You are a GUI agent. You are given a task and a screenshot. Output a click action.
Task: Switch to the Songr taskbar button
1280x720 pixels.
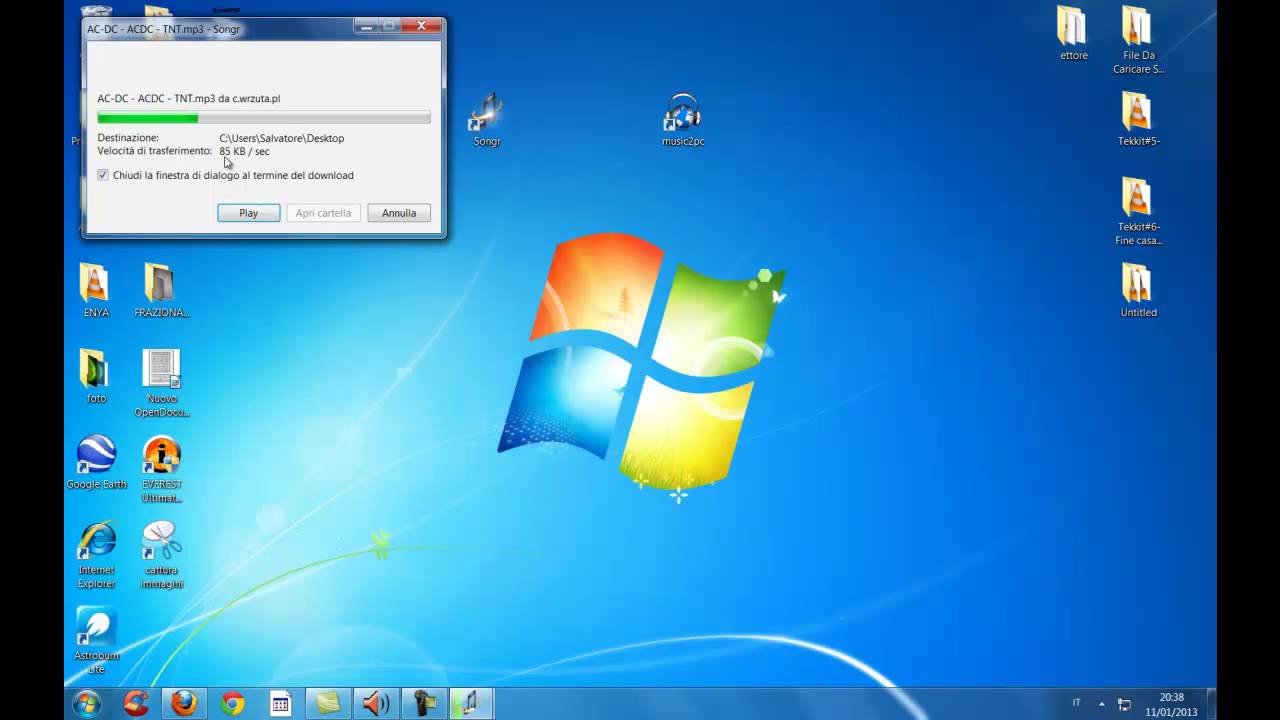tap(471, 704)
